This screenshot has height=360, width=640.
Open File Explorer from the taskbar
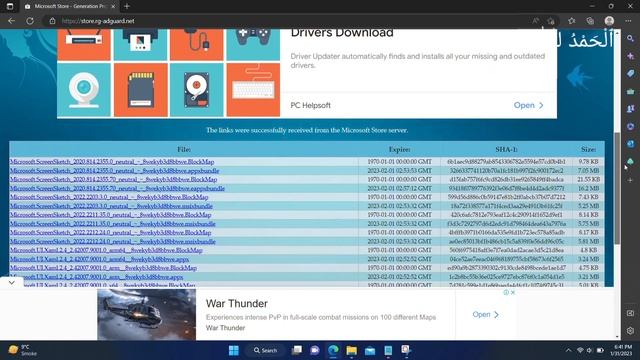pyautogui.click(x=351, y=350)
